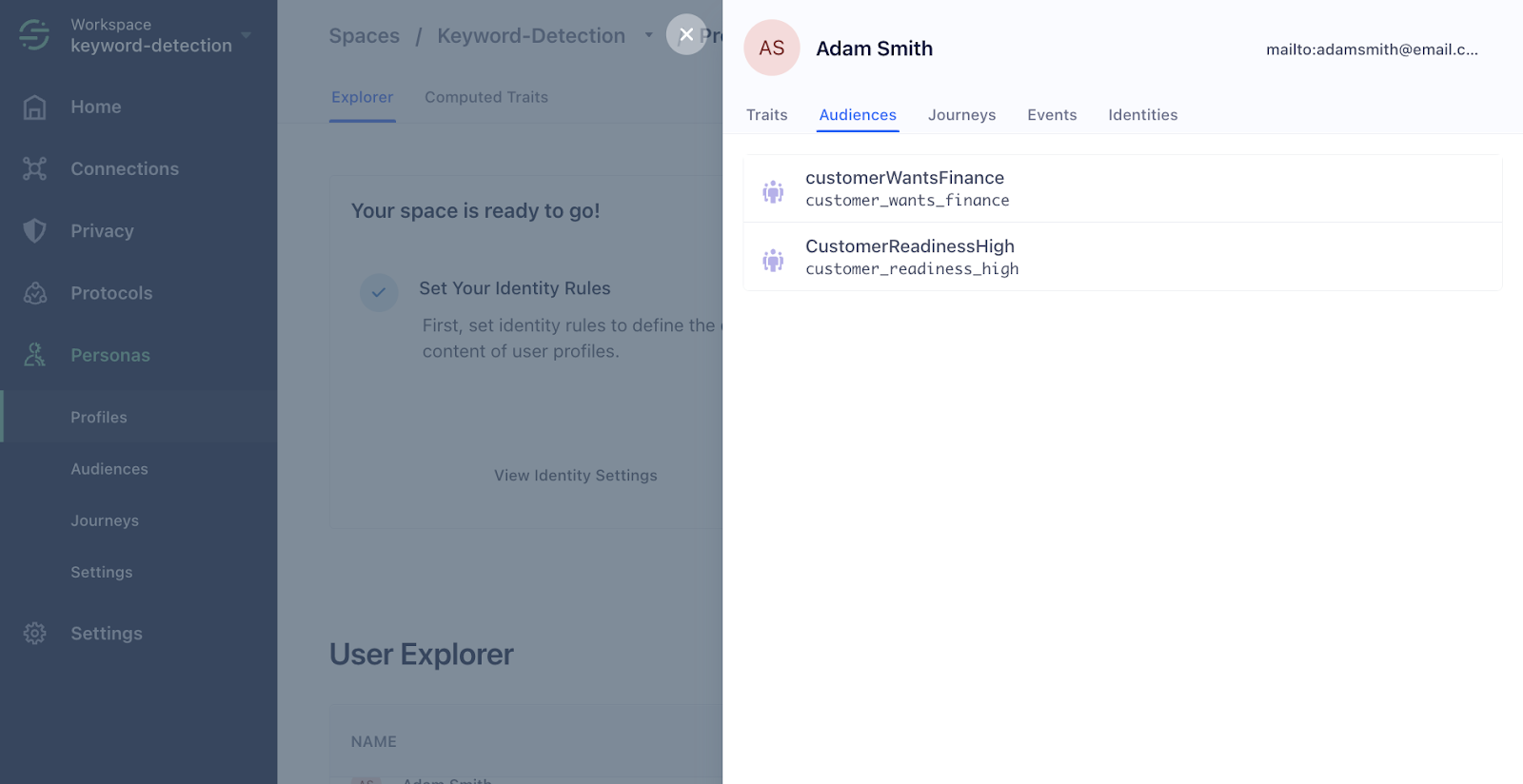Screen dimensions: 1523x784
Task: Click the customer_readiness_high key text
Action: click(x=912, y=269)
